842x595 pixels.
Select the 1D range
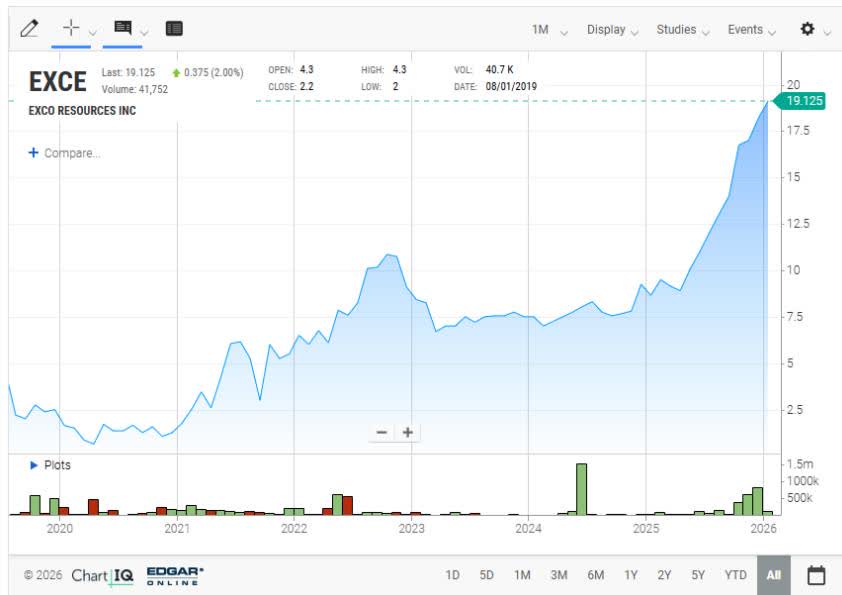coord(452,575)
